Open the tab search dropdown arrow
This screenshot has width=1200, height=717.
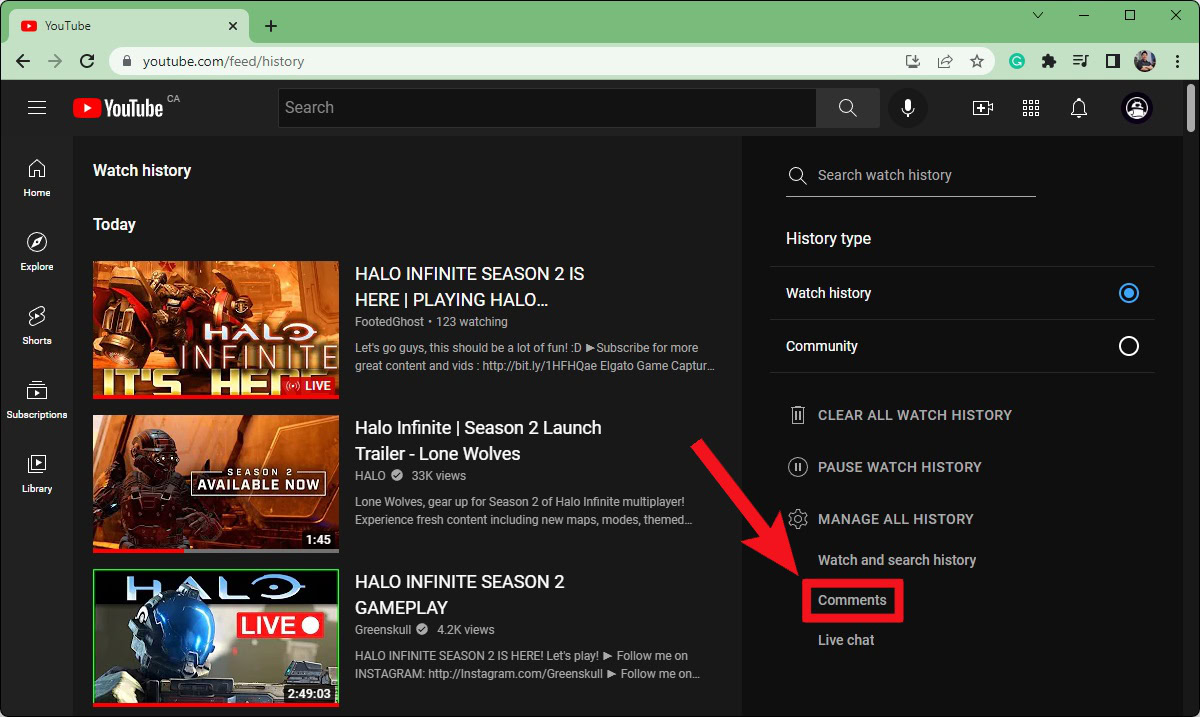(x=1038, y=15)
